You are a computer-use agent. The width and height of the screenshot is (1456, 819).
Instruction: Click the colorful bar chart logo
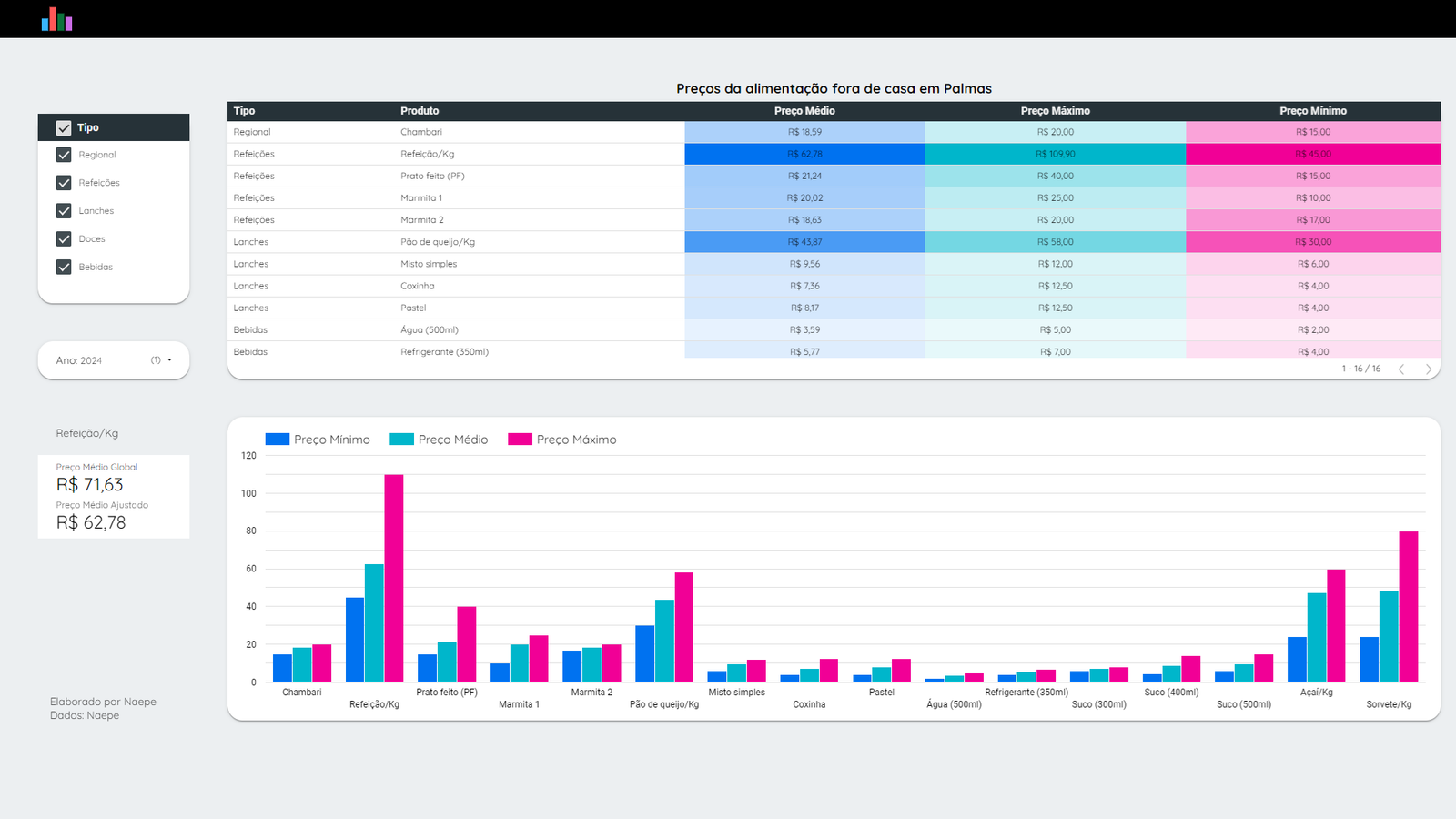pyautogui.click(x=56, y=19)
